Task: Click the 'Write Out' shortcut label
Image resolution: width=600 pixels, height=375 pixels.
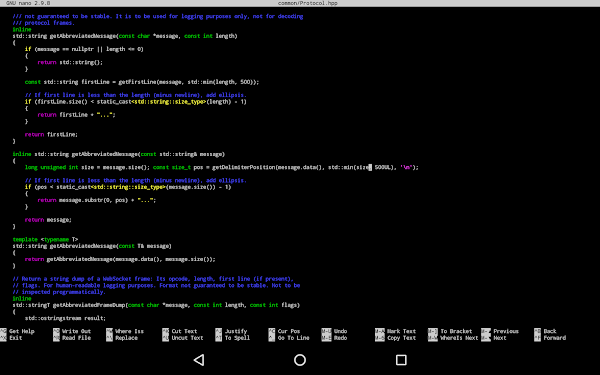Action: pos(77,331)
